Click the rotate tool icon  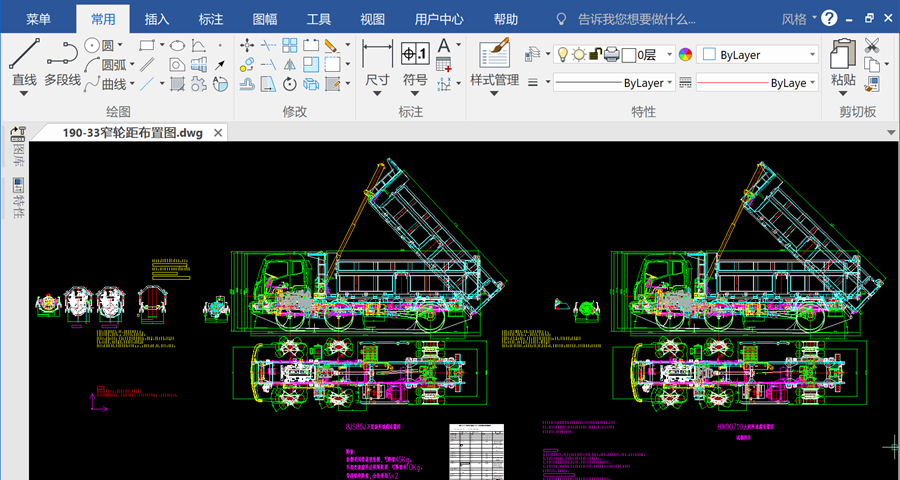click(x=290, y=84)
